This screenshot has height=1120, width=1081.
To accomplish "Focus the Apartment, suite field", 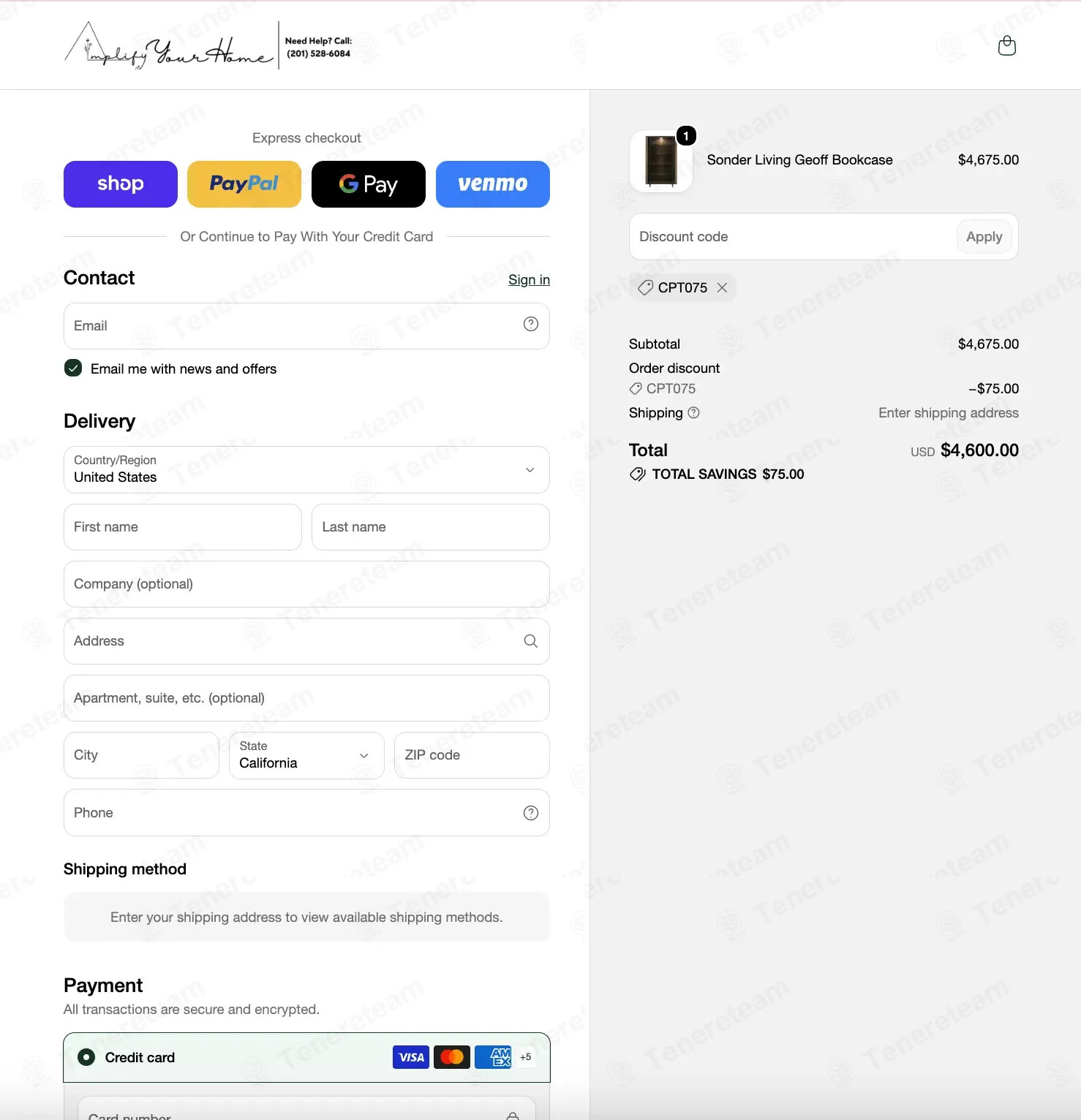I will (306, 698).
